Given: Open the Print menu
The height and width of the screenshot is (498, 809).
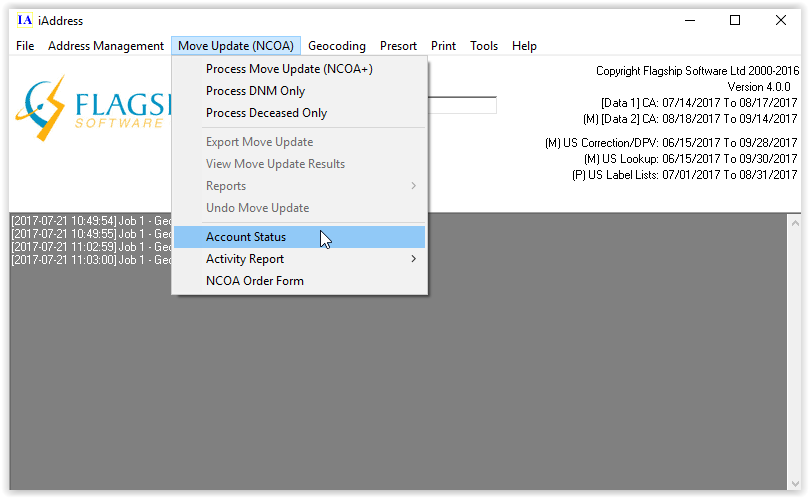Looking at the screenshot, I should tap(443, 46).
